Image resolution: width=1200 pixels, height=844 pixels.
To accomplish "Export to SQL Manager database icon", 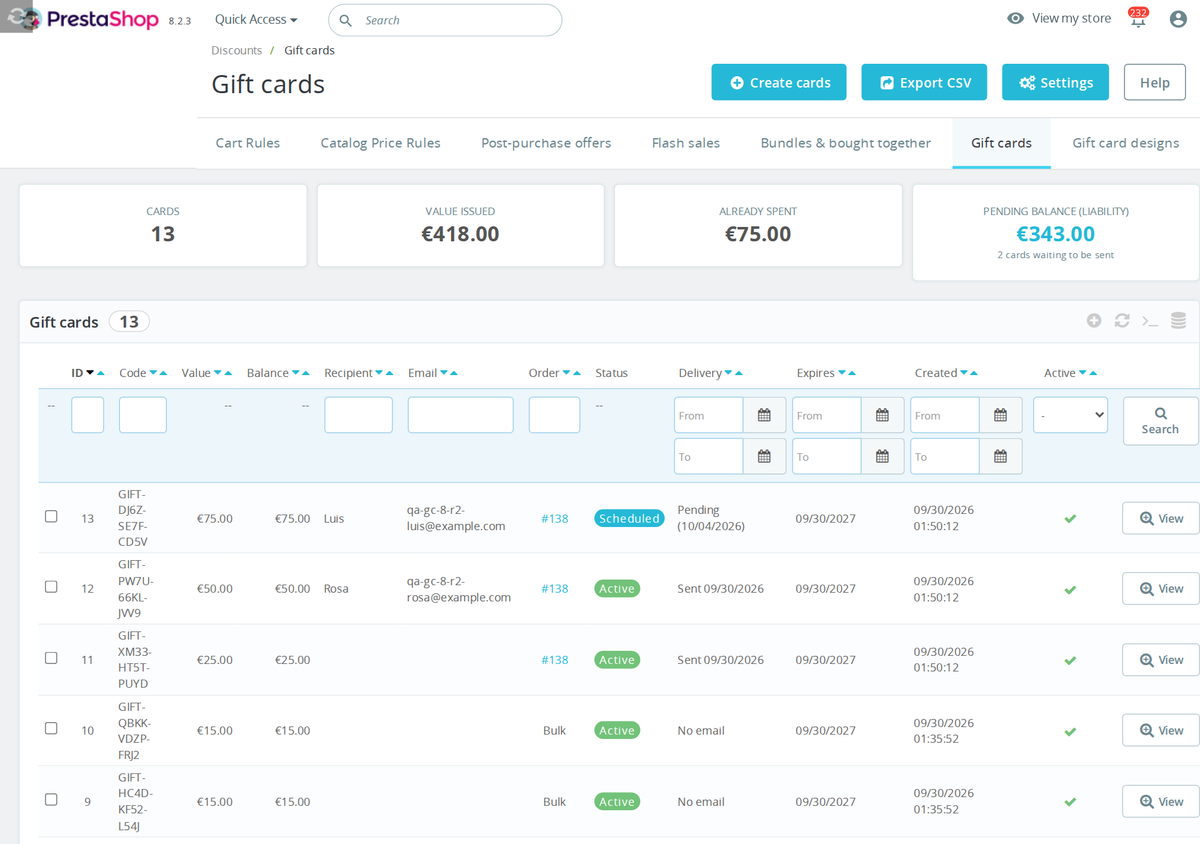I will [x=1179, y=321].
